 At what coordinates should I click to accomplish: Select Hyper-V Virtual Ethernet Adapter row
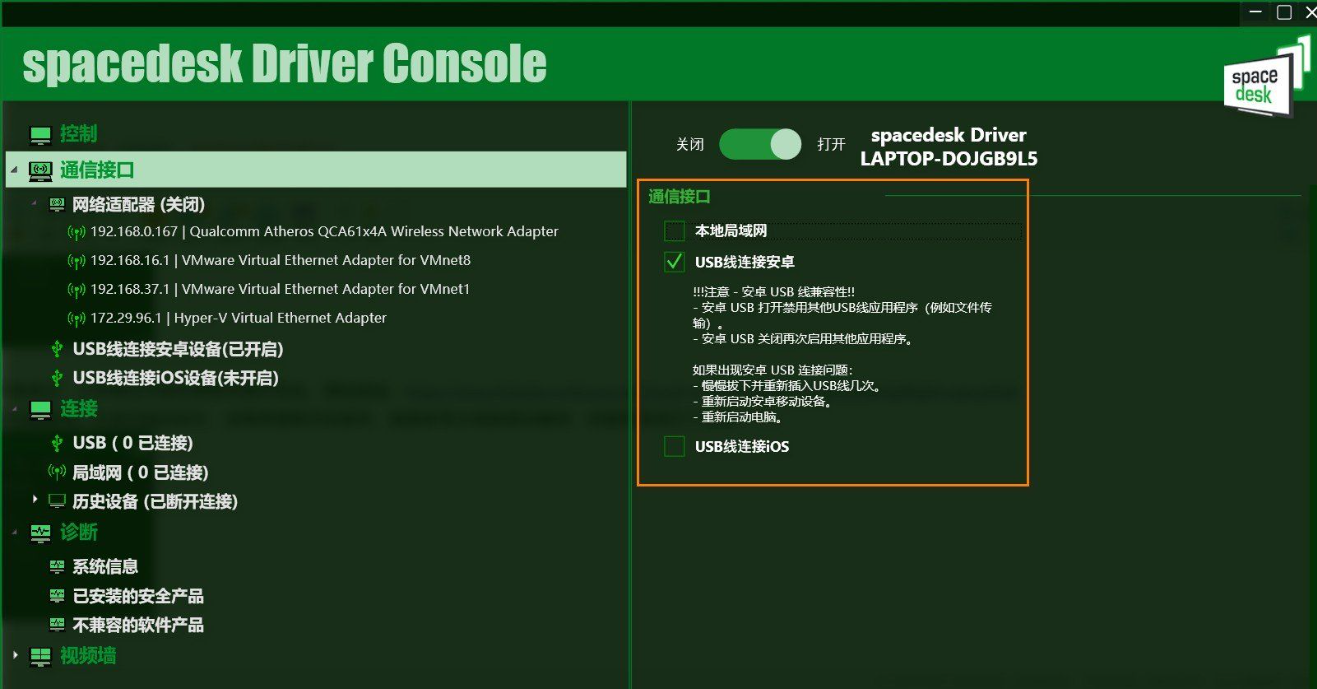(238, 319)
